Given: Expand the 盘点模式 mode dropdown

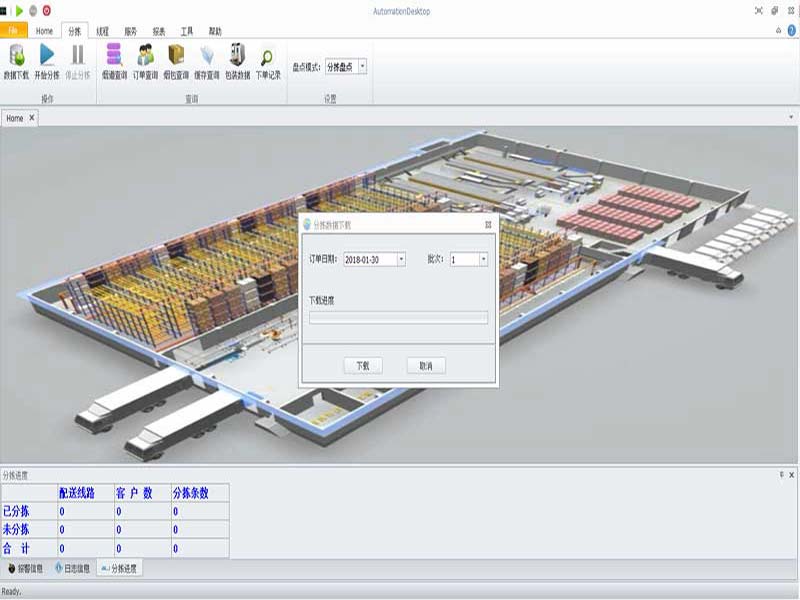Looking at the screenshot, I should [x=362, y=67].
